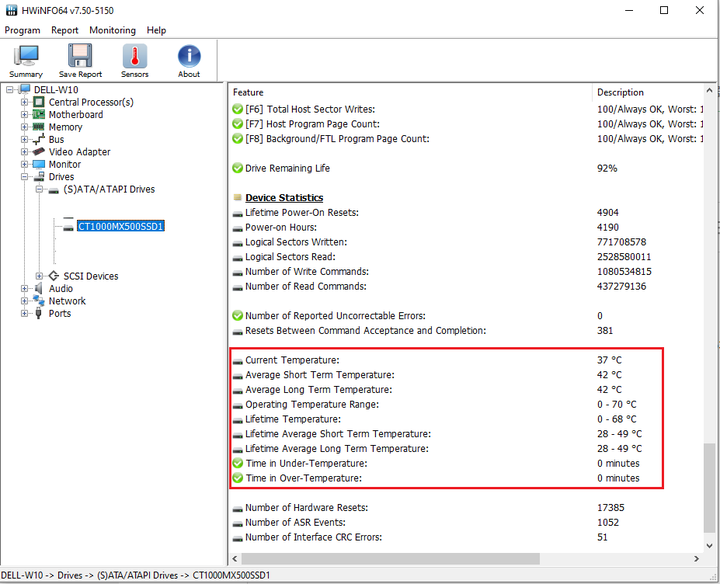Click the Video Adapter card icon
Screen dimensions: 720x584
pos(39,152)
